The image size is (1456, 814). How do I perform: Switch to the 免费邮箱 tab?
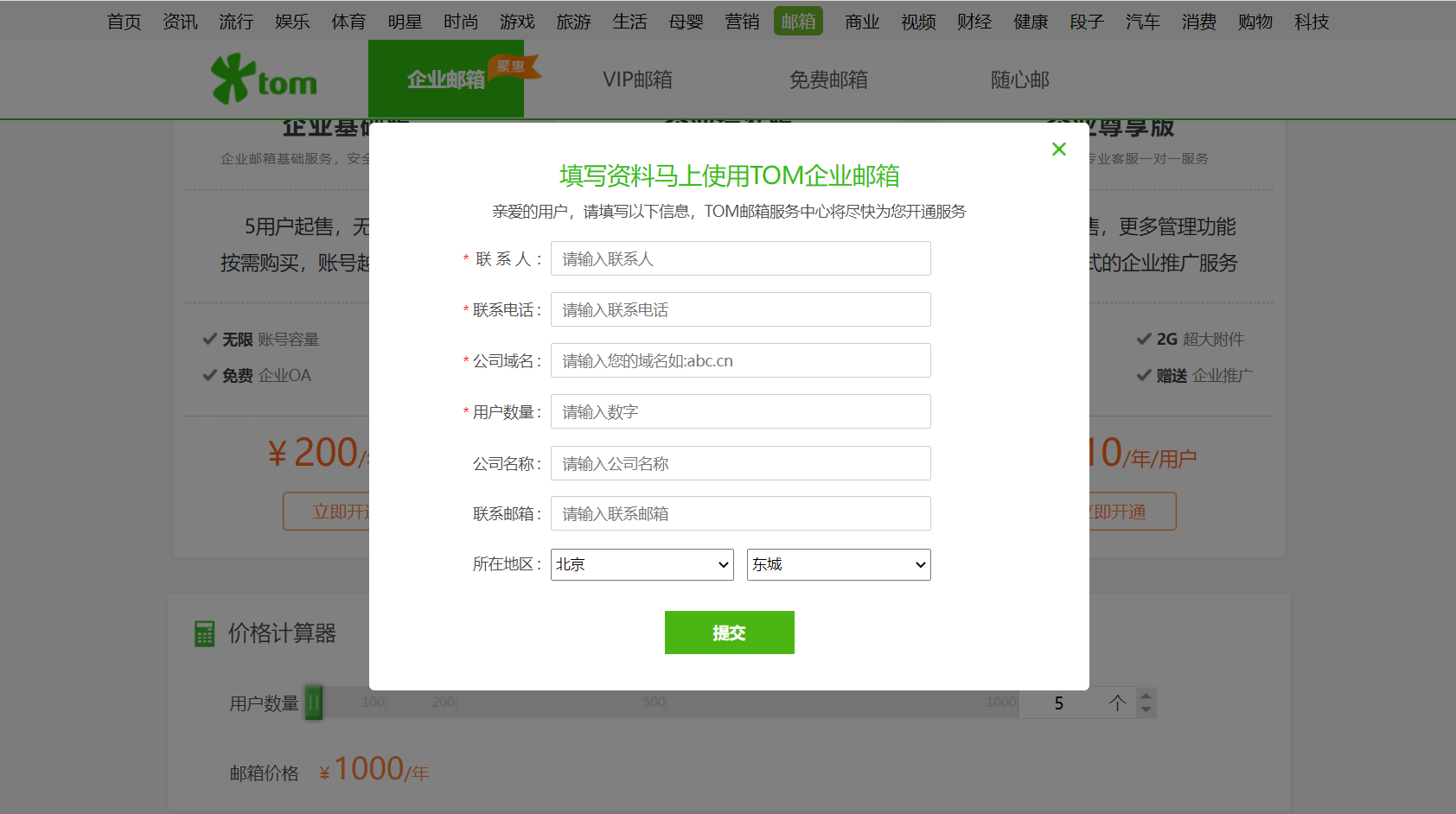click(x=827, y=79)
